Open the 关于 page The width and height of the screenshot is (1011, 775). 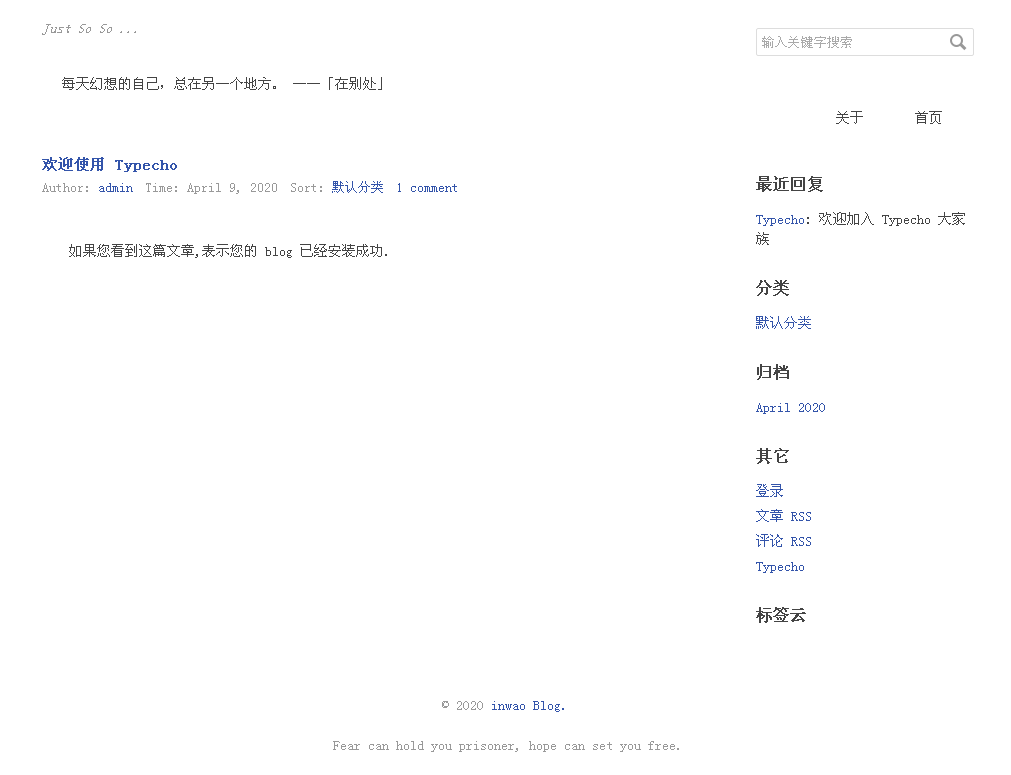pyautogui.click(x=848, y=117)
